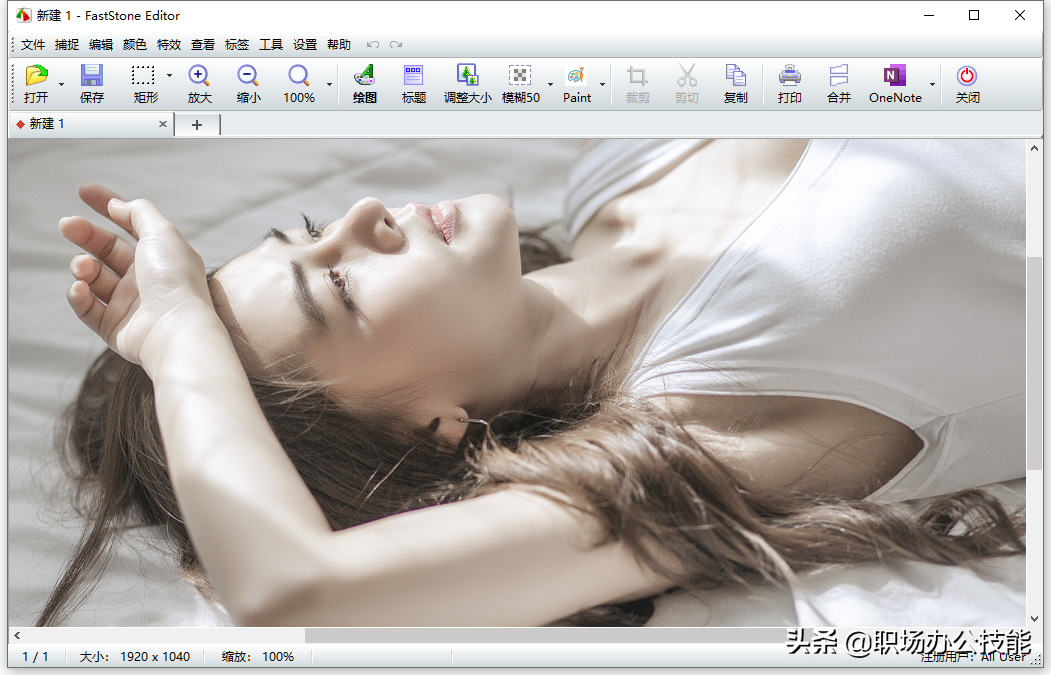Zoom in with the 放大 magnifier icon

(199, 77)
